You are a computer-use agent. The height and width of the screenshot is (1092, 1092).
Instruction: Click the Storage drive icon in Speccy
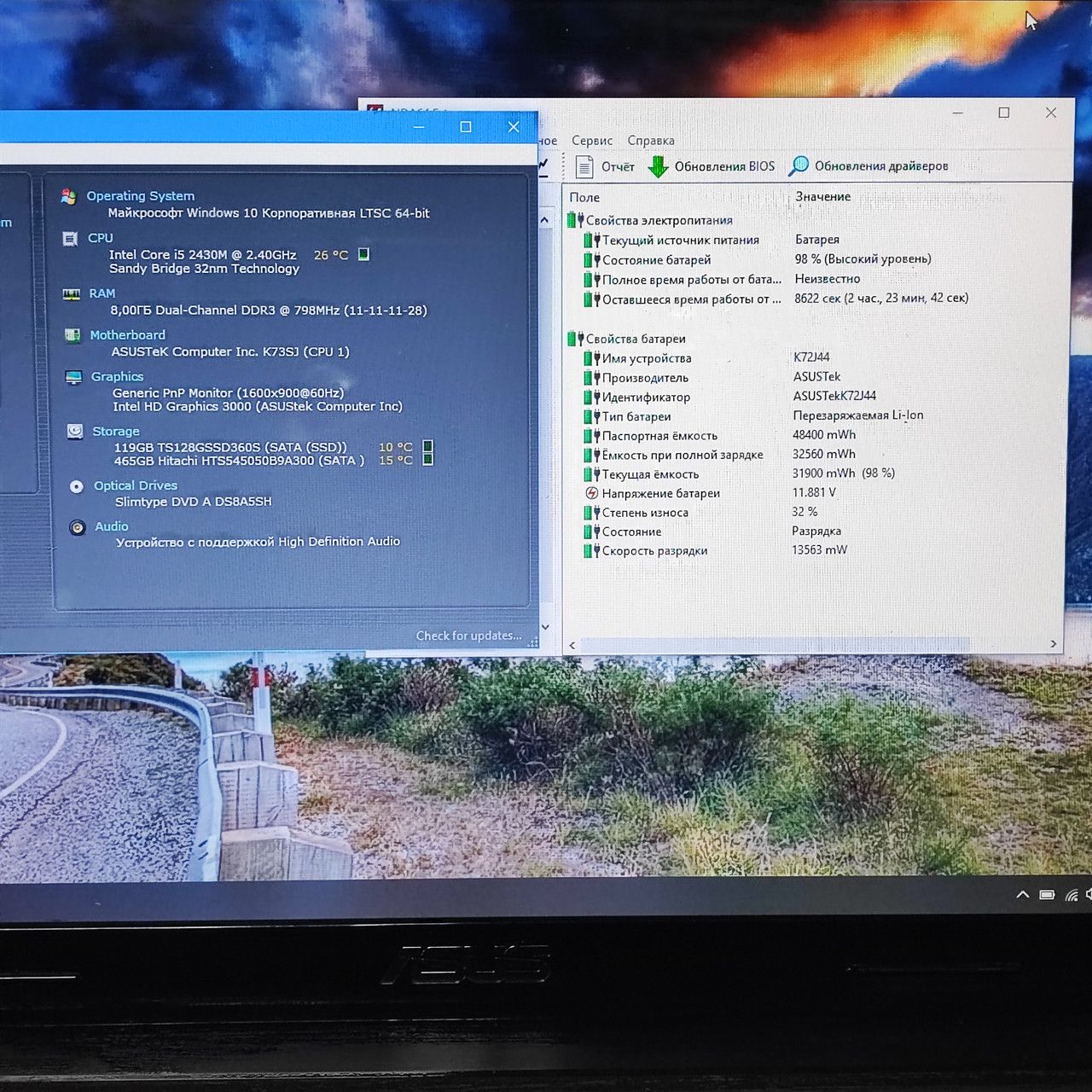pos(75,432)
